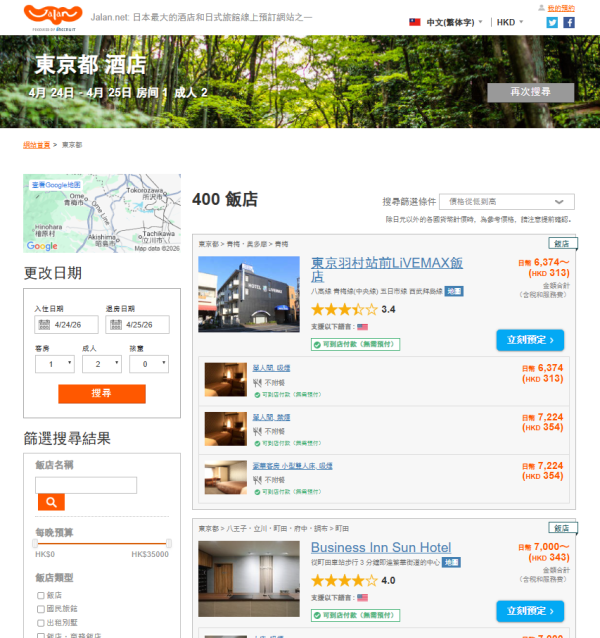Open the 我的預約 link

561,8
